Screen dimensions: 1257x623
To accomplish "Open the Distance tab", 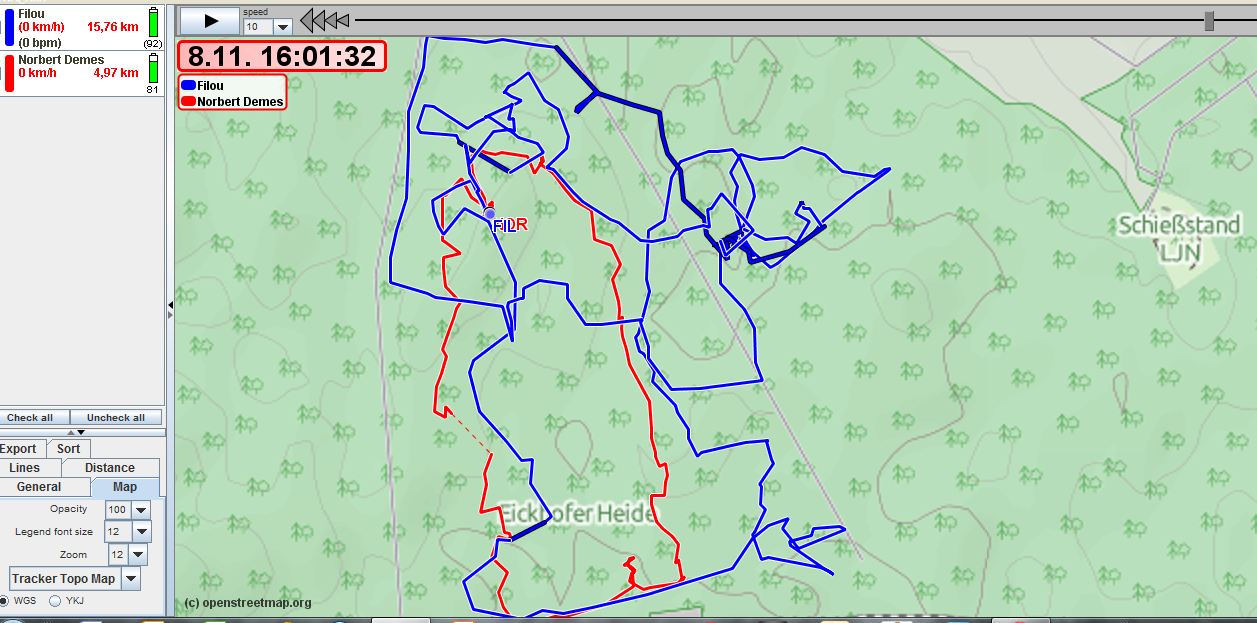I will (110, 467).
